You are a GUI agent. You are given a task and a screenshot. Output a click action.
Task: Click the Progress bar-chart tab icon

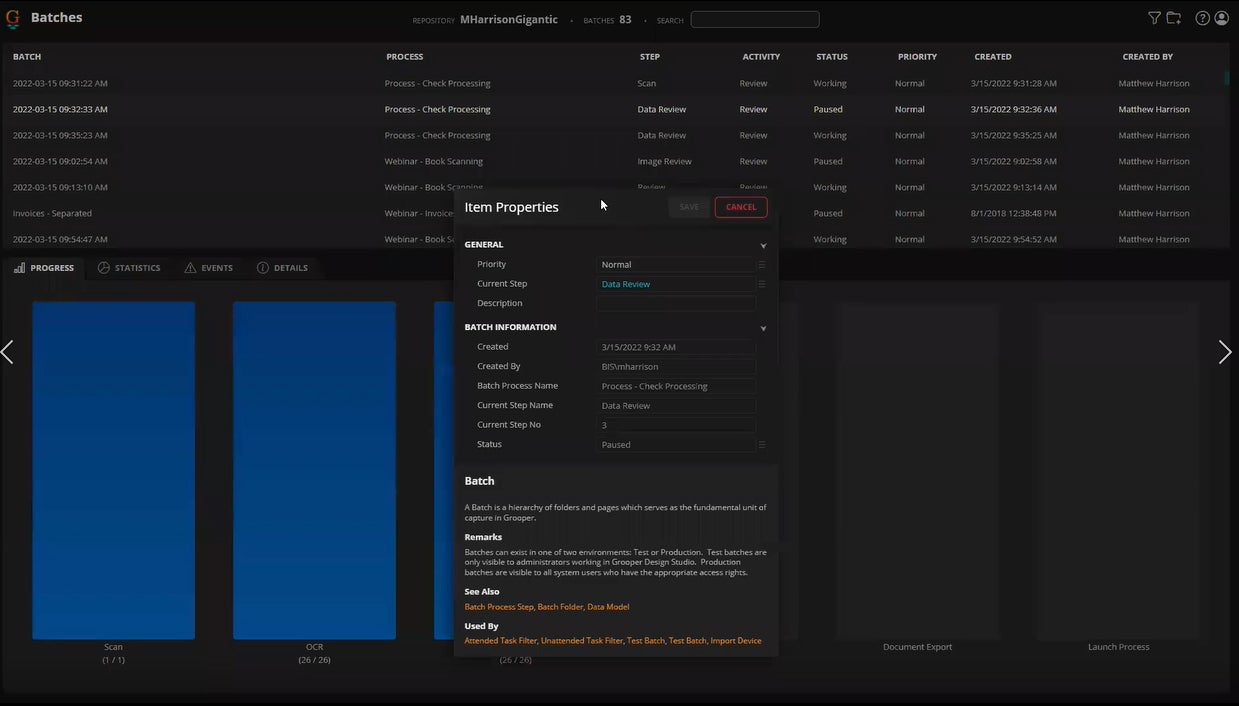pos(19,267)
